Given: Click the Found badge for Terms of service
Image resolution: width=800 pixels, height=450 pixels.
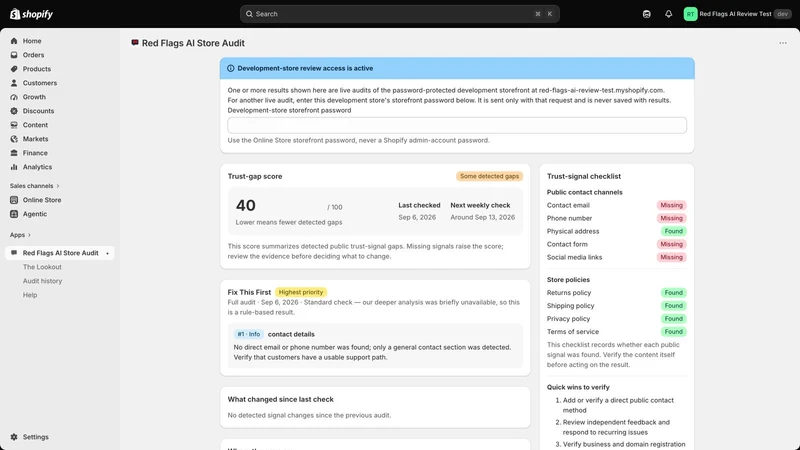Looking at the screenshot, I should click(673, 332).
